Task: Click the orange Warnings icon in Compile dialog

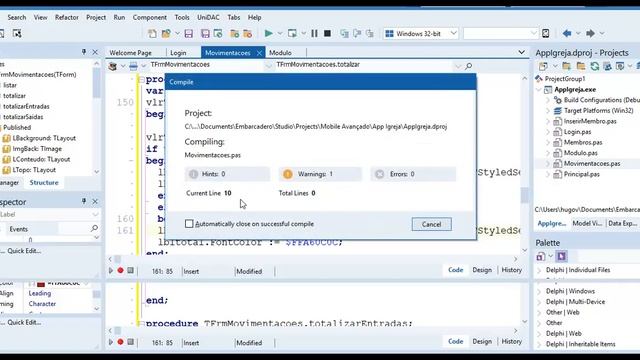Action: point(288,174)
